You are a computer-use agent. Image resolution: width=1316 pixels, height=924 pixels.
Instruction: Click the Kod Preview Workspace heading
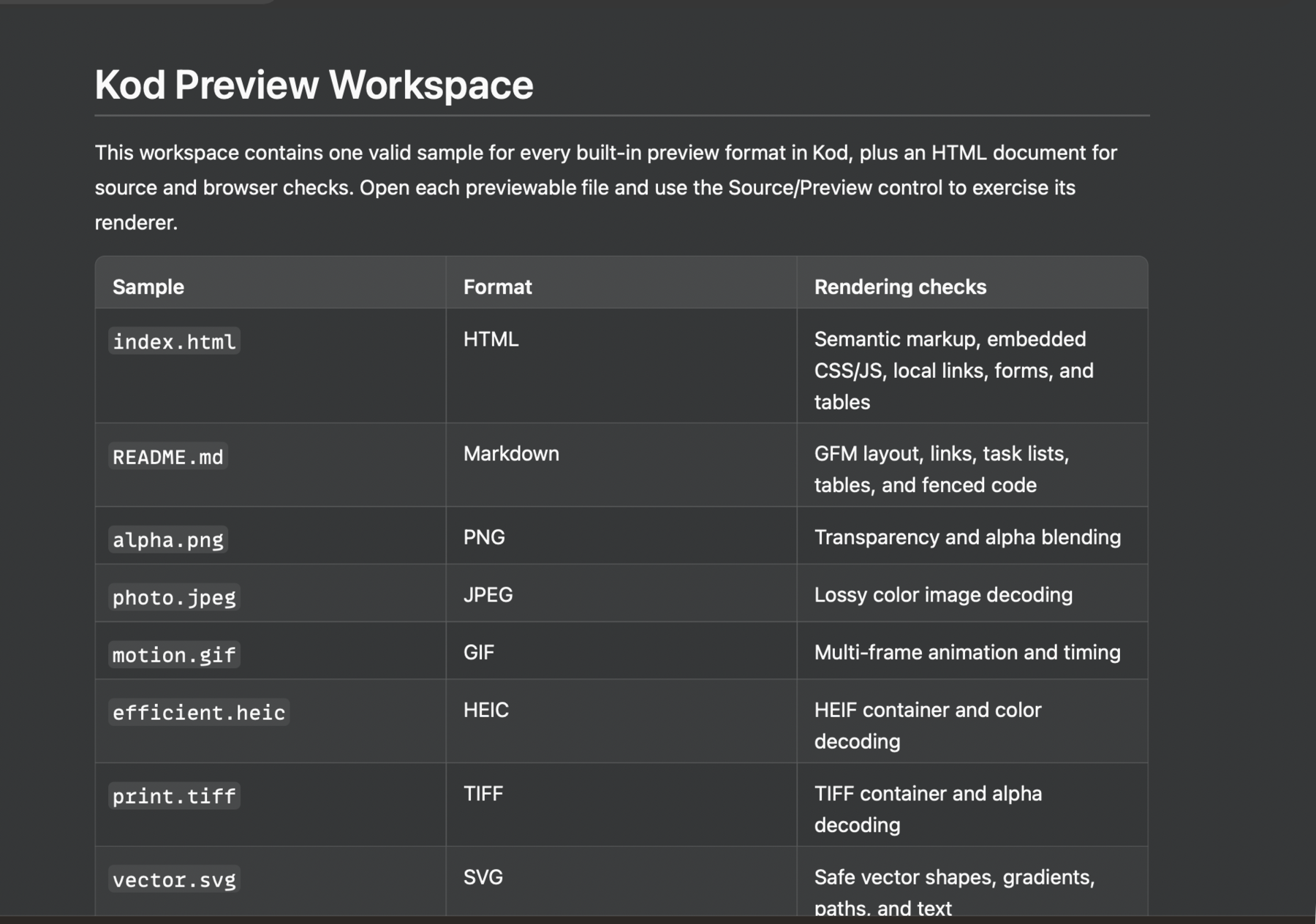point(314,85)
